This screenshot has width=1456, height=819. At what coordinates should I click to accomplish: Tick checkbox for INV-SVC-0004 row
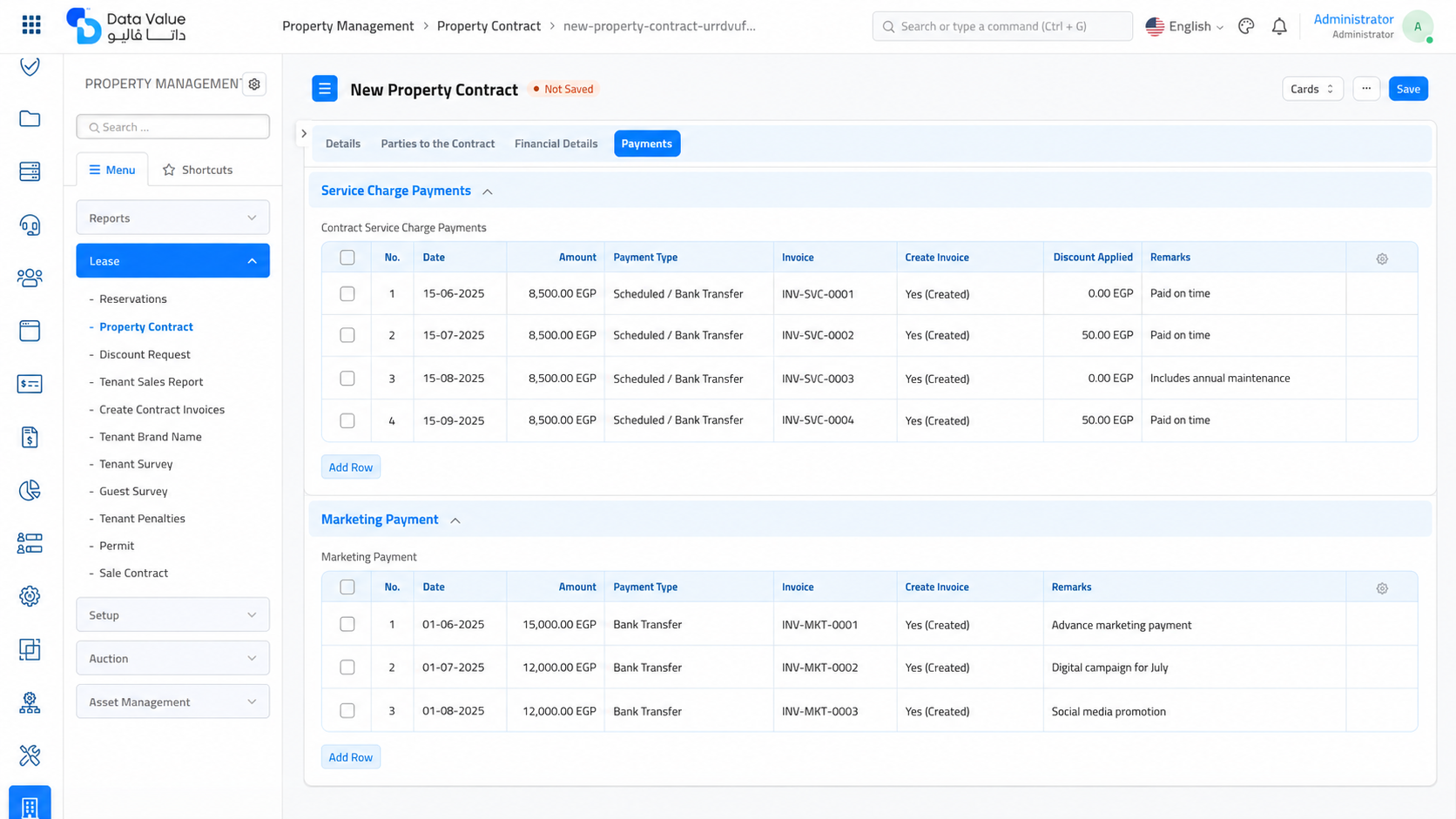347,420
